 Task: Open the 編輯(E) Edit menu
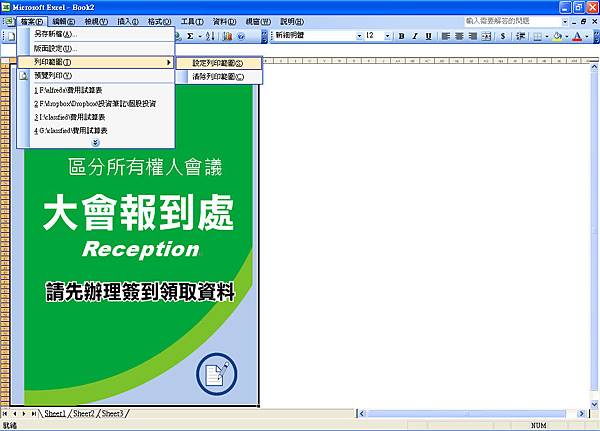coord(64,22)
